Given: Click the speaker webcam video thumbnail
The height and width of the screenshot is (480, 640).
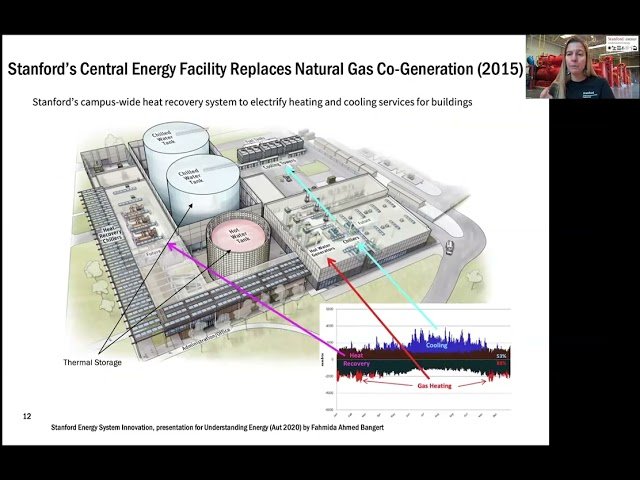Looking at the screenshot, I should point(582,67).
